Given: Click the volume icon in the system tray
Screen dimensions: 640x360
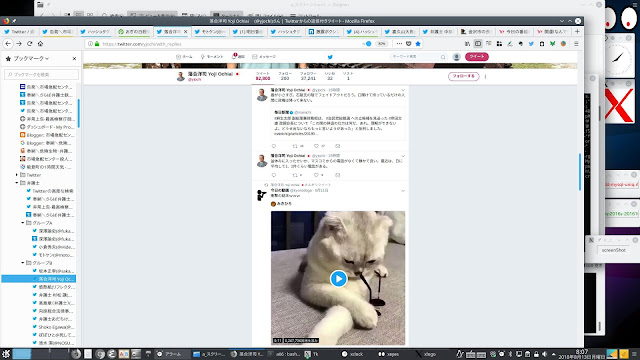Looking at the screenshot, I should coord(544,354).
